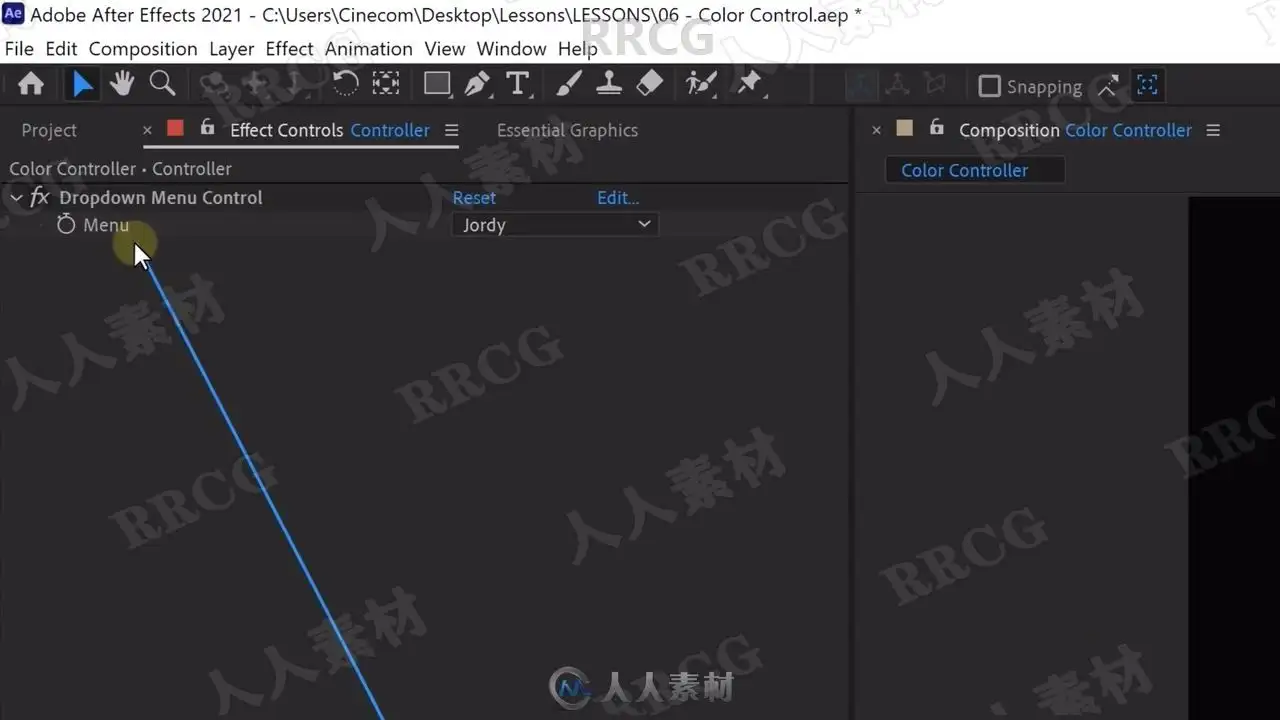This screenshot has width=1280, height=720.
Task: Open the File menu
Action: tap(19, 49)
